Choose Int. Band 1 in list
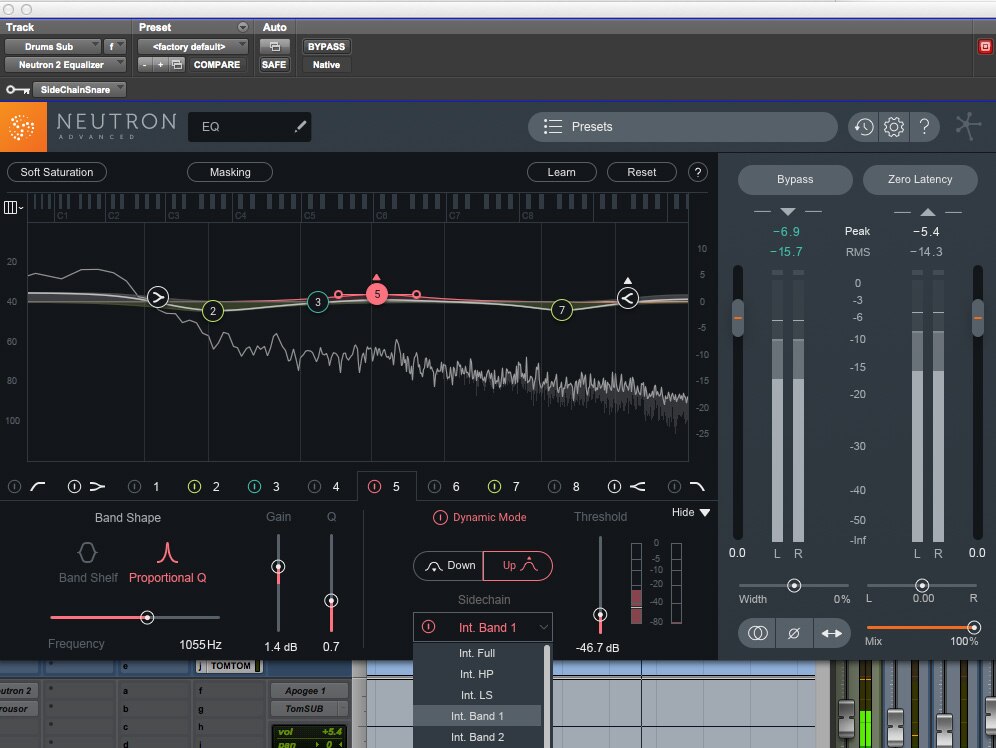Image resolution: width=996 pixels, height=748 pixels. coord(477,716)
